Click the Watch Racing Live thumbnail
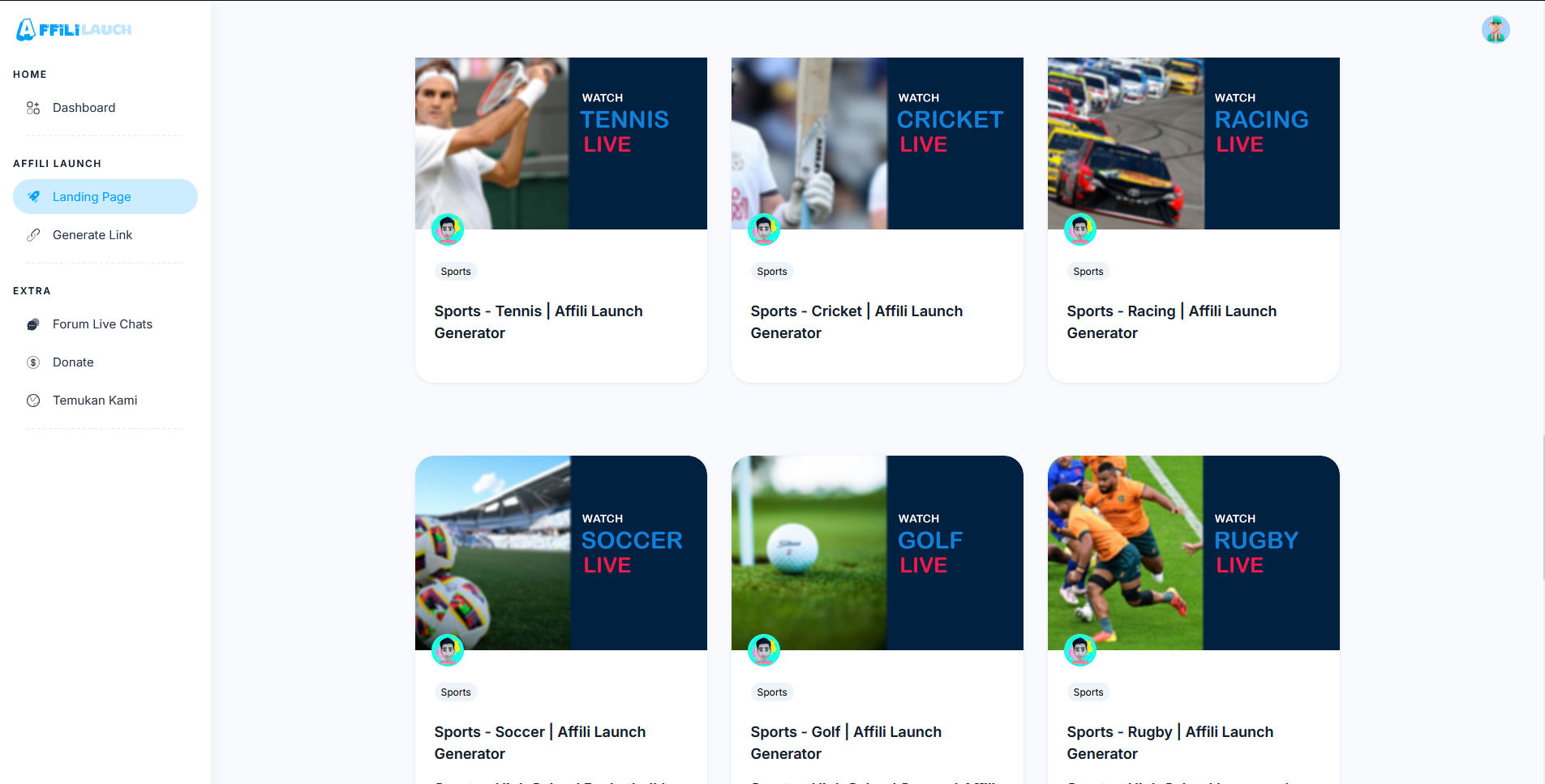 1194,144
